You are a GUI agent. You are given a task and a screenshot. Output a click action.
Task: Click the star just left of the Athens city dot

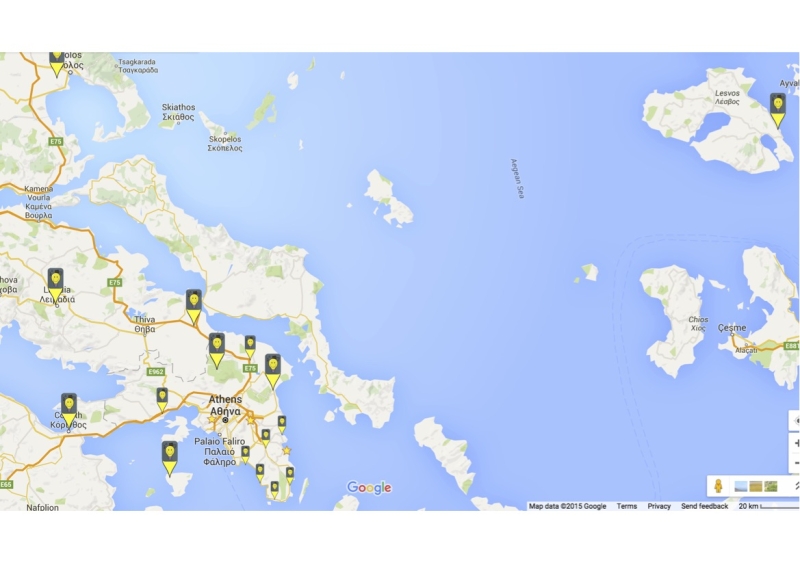pos(212,419)
